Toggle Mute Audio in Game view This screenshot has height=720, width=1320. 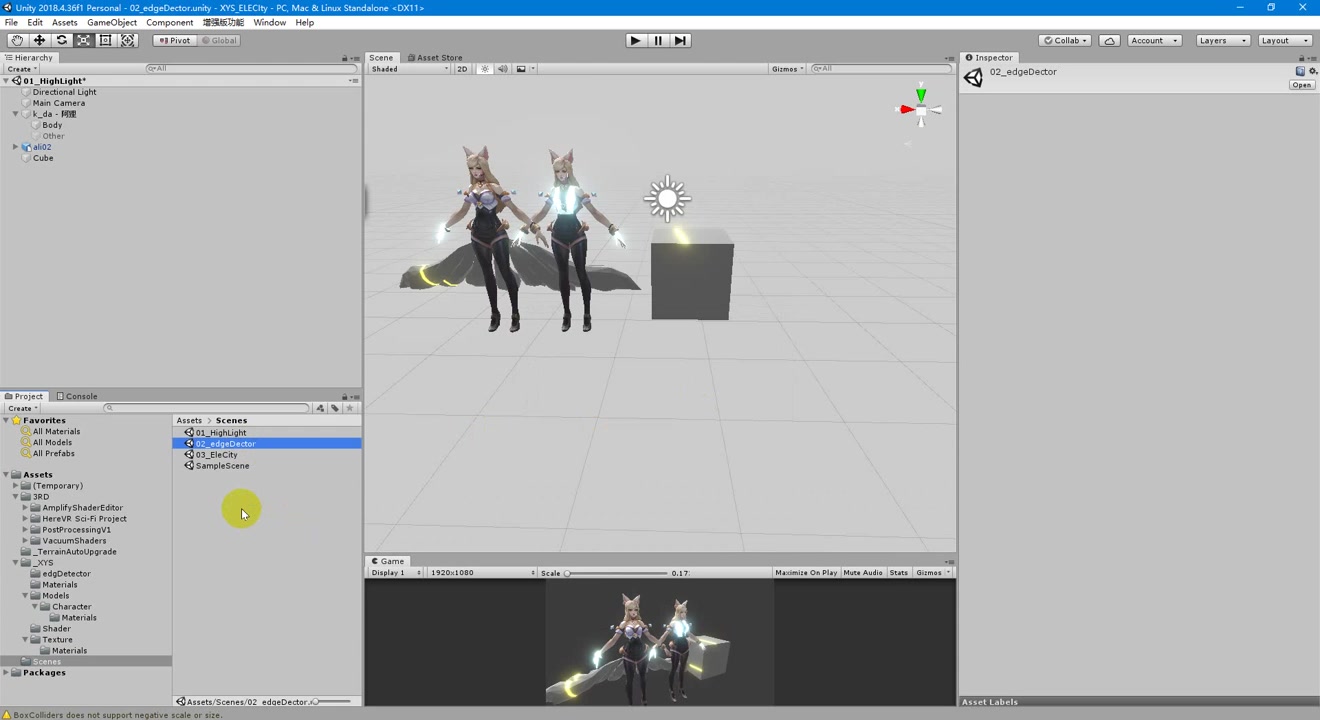(863, 573)
